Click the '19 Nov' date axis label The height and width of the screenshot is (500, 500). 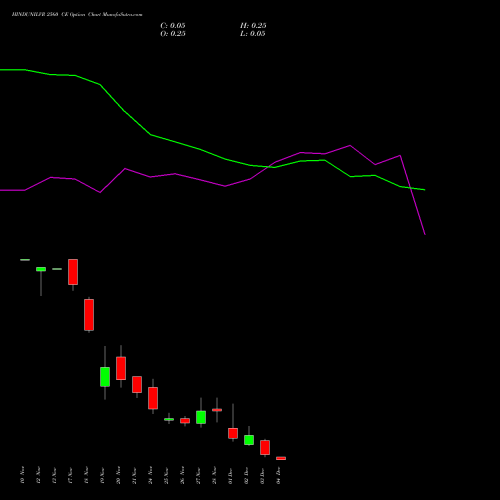(x=102, y=475)
